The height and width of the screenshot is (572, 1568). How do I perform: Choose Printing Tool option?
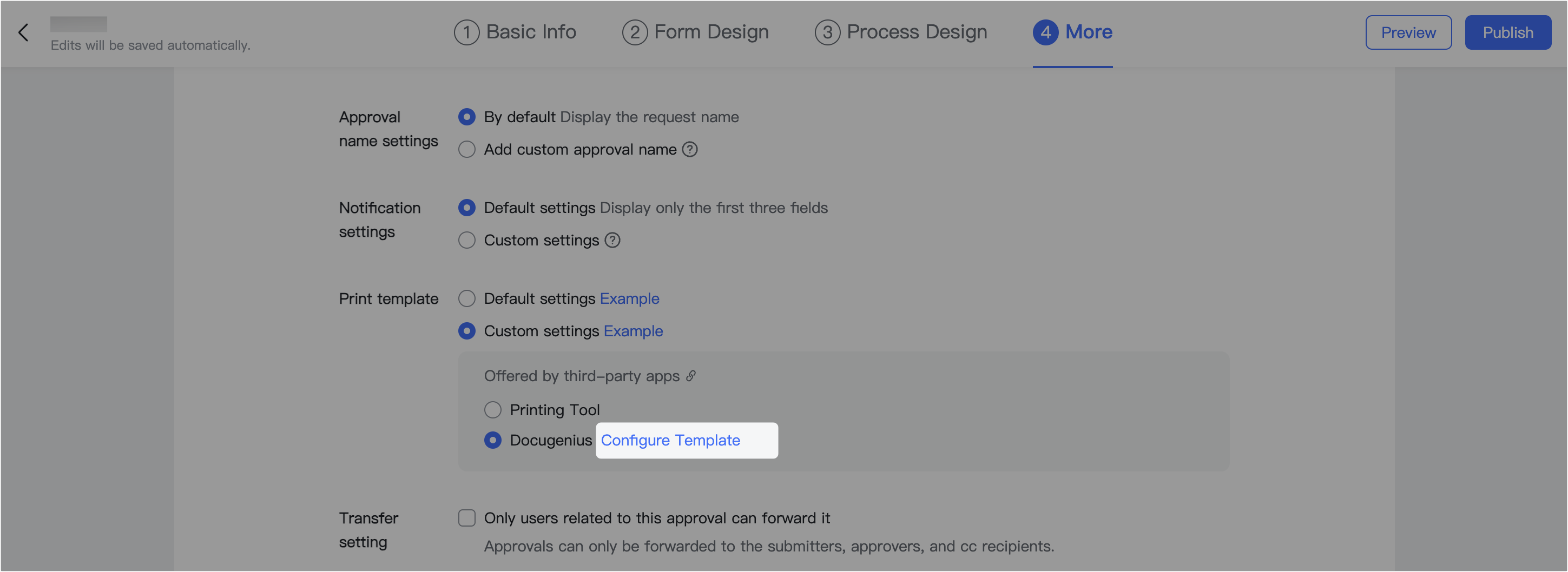click(x=493, y=410)
